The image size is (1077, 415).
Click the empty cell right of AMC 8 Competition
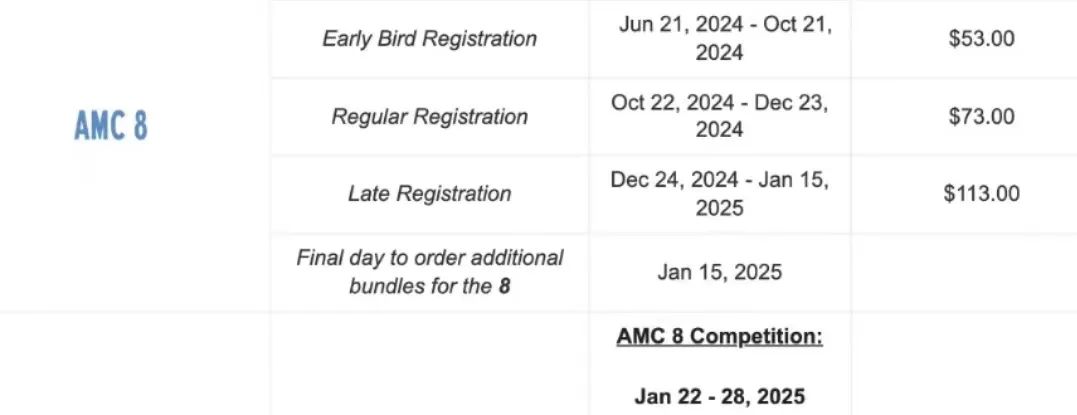[964, 363]
